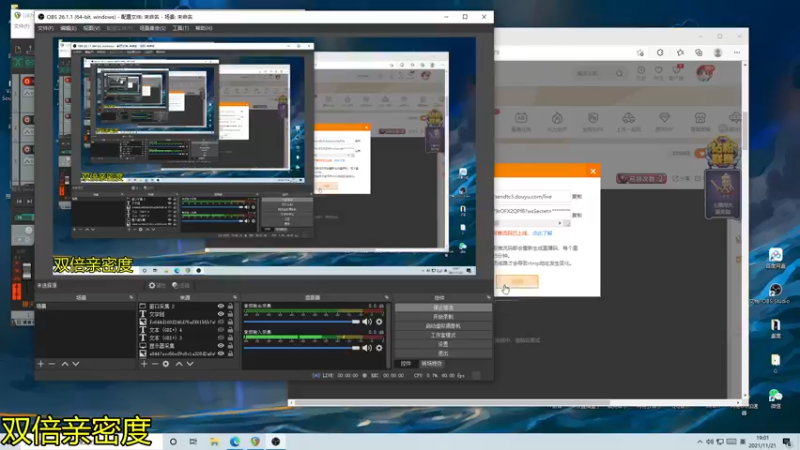Viewport: 800px width, 450px height.
Task: Copy the stream key in dialog
Action: point(577,215)
